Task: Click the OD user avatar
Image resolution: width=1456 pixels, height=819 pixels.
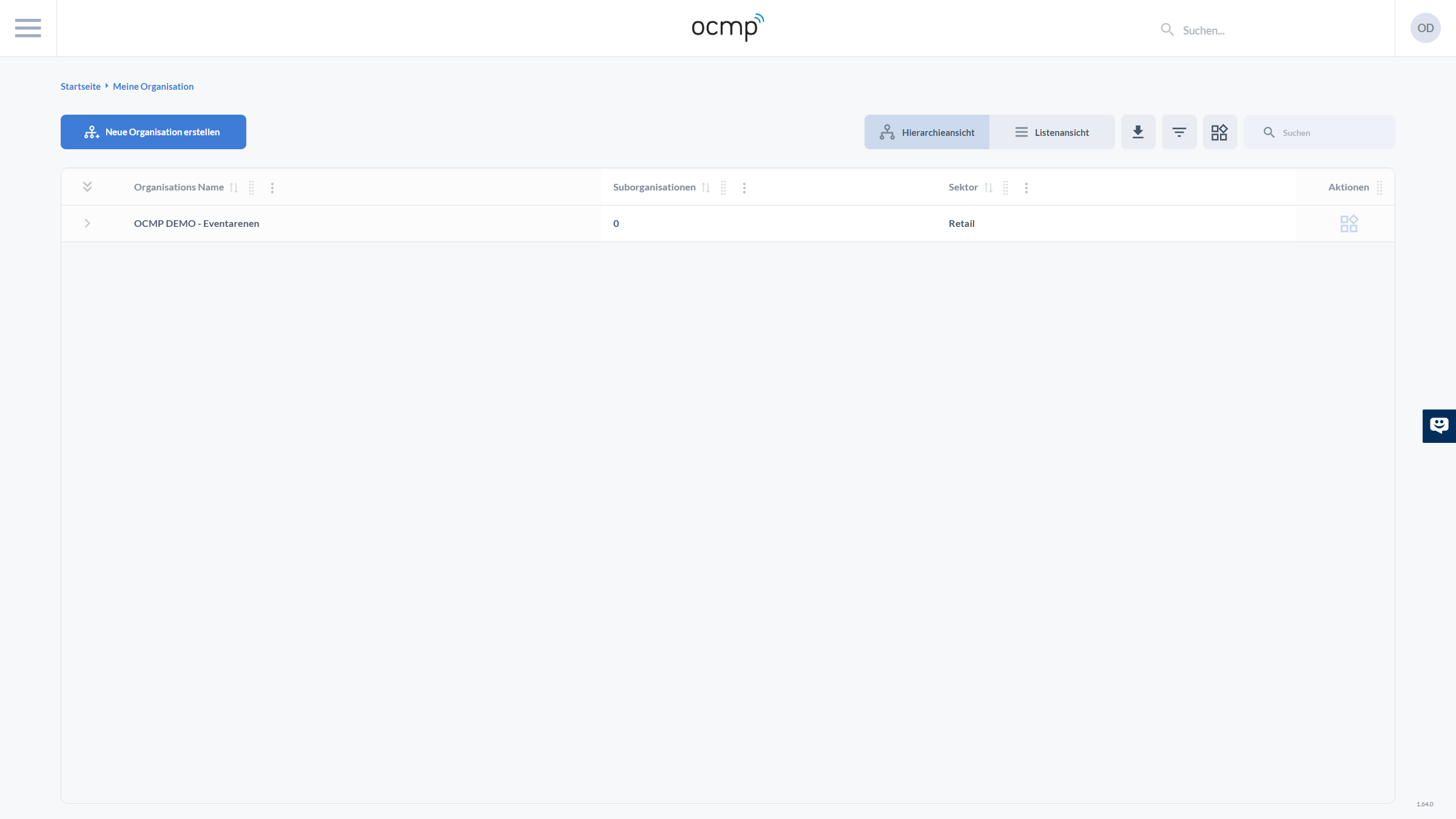Action: pos(1425,28)
